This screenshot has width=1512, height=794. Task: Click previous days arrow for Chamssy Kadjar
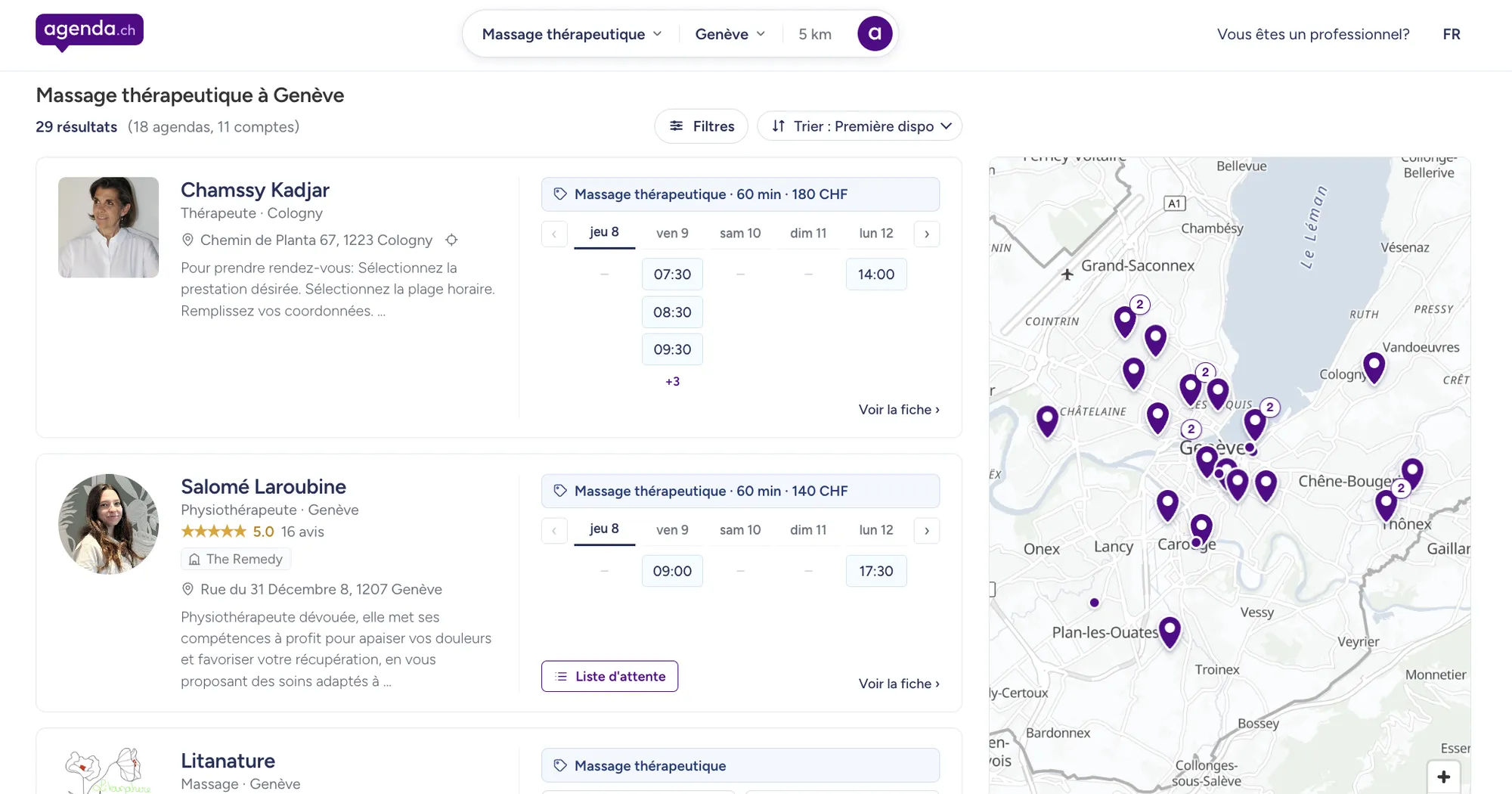(x=554, y=234)
